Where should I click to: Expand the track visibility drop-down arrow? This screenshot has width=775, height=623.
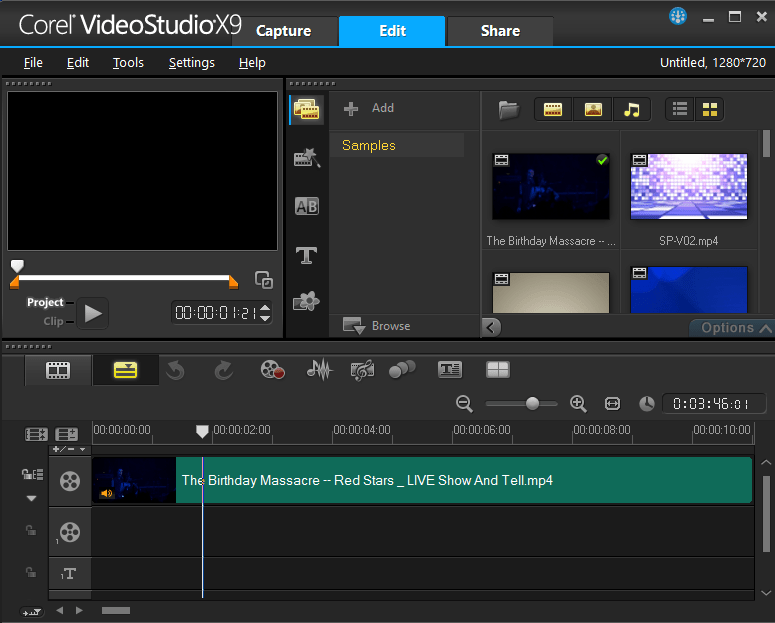tap(31, 498)
